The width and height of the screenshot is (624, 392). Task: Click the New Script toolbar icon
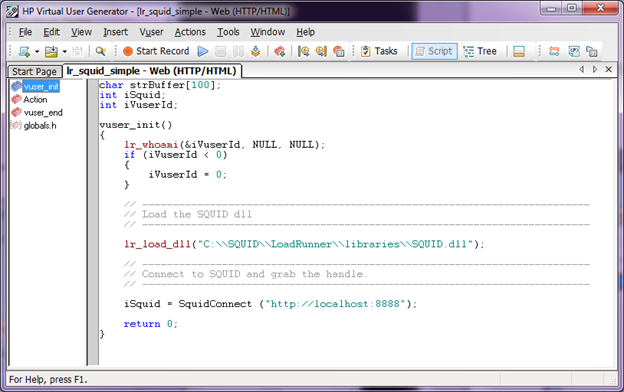coord(24,51)
